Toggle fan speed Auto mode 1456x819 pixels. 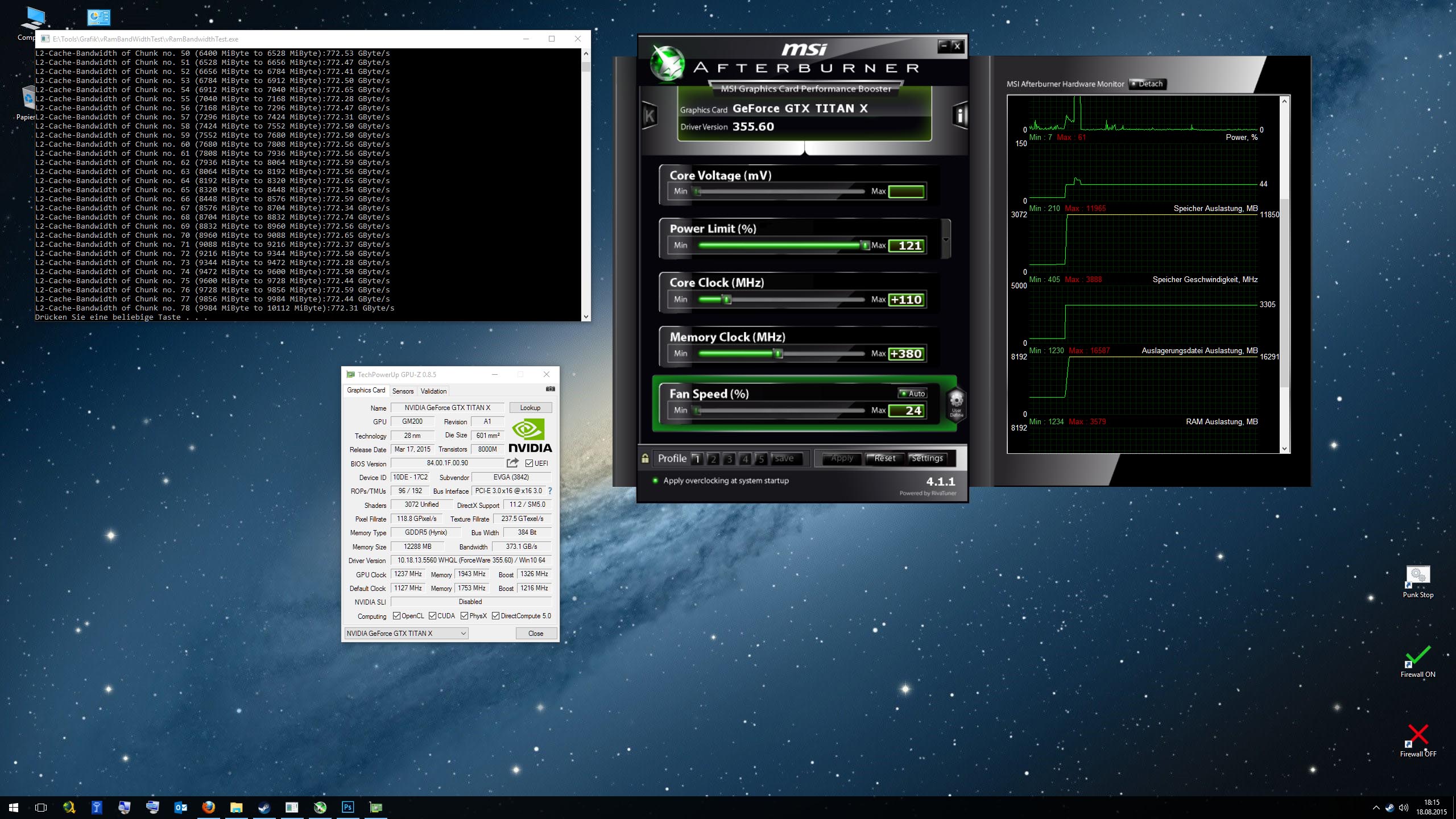(912, 394)
